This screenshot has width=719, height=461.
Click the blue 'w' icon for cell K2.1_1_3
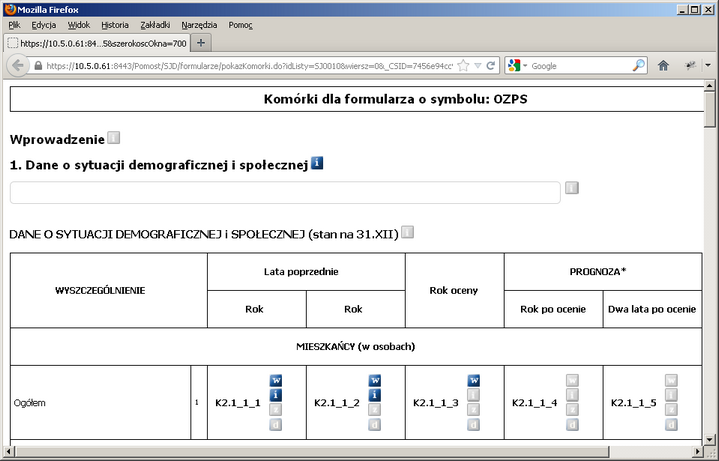pyautogui.click(x=474, y=381)
